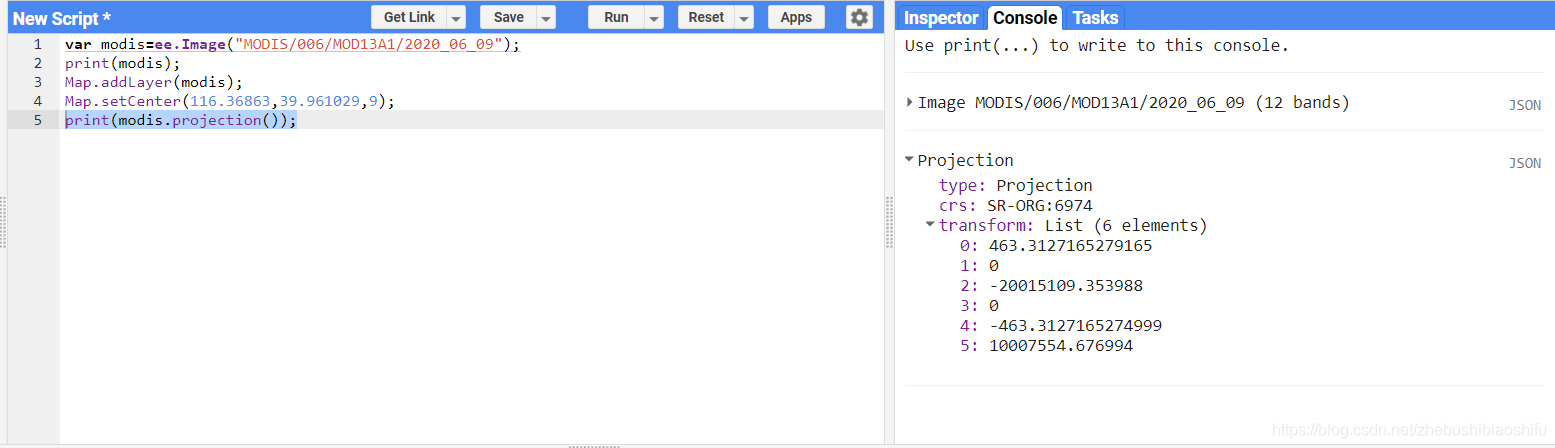View JSON for the Projection entry
Image resolution: width=1555 pixels, height=448 pixels.
pyautogui.click(x=1524, y=163)
